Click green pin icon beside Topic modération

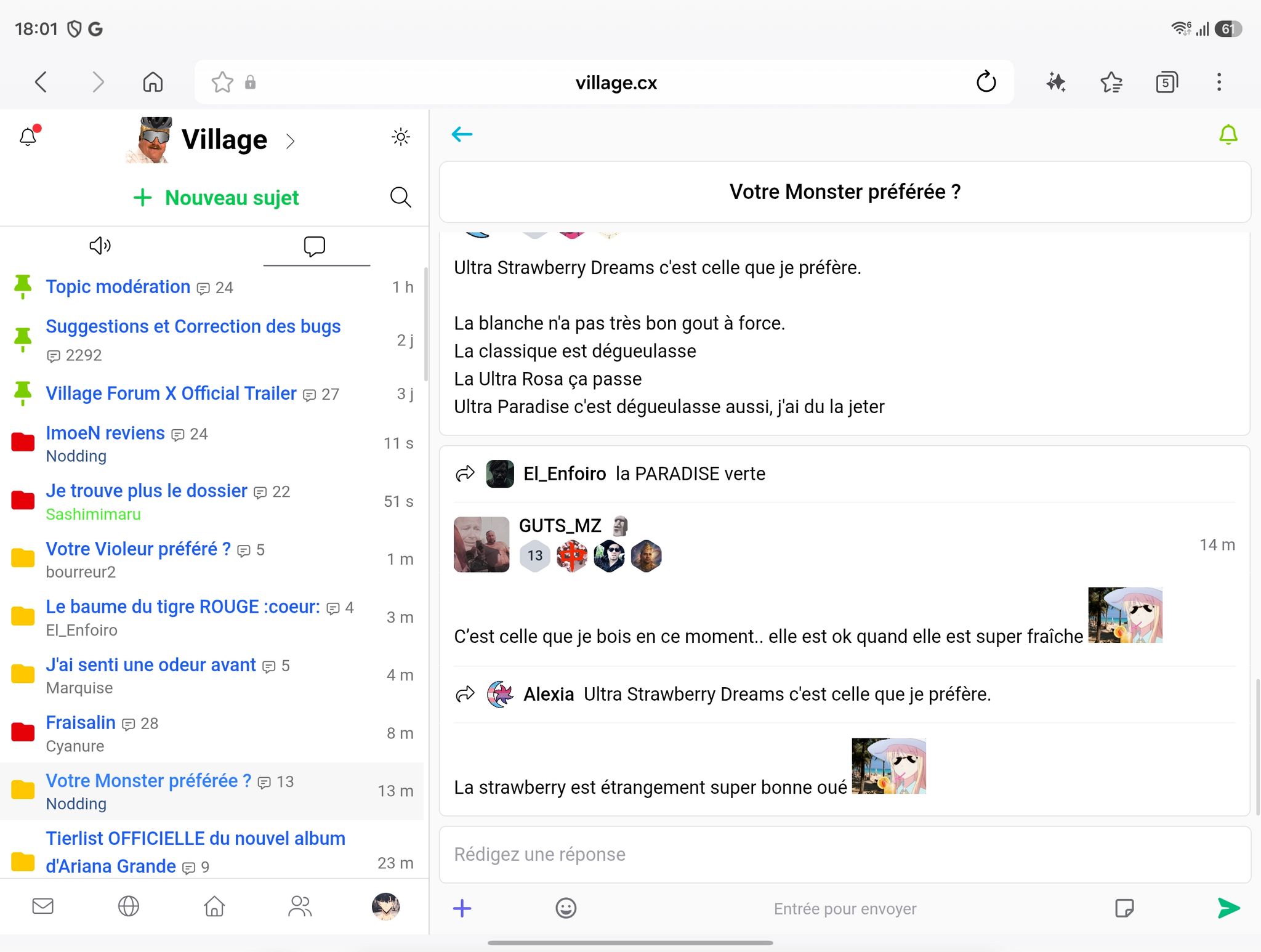click(x=23, y=286)
